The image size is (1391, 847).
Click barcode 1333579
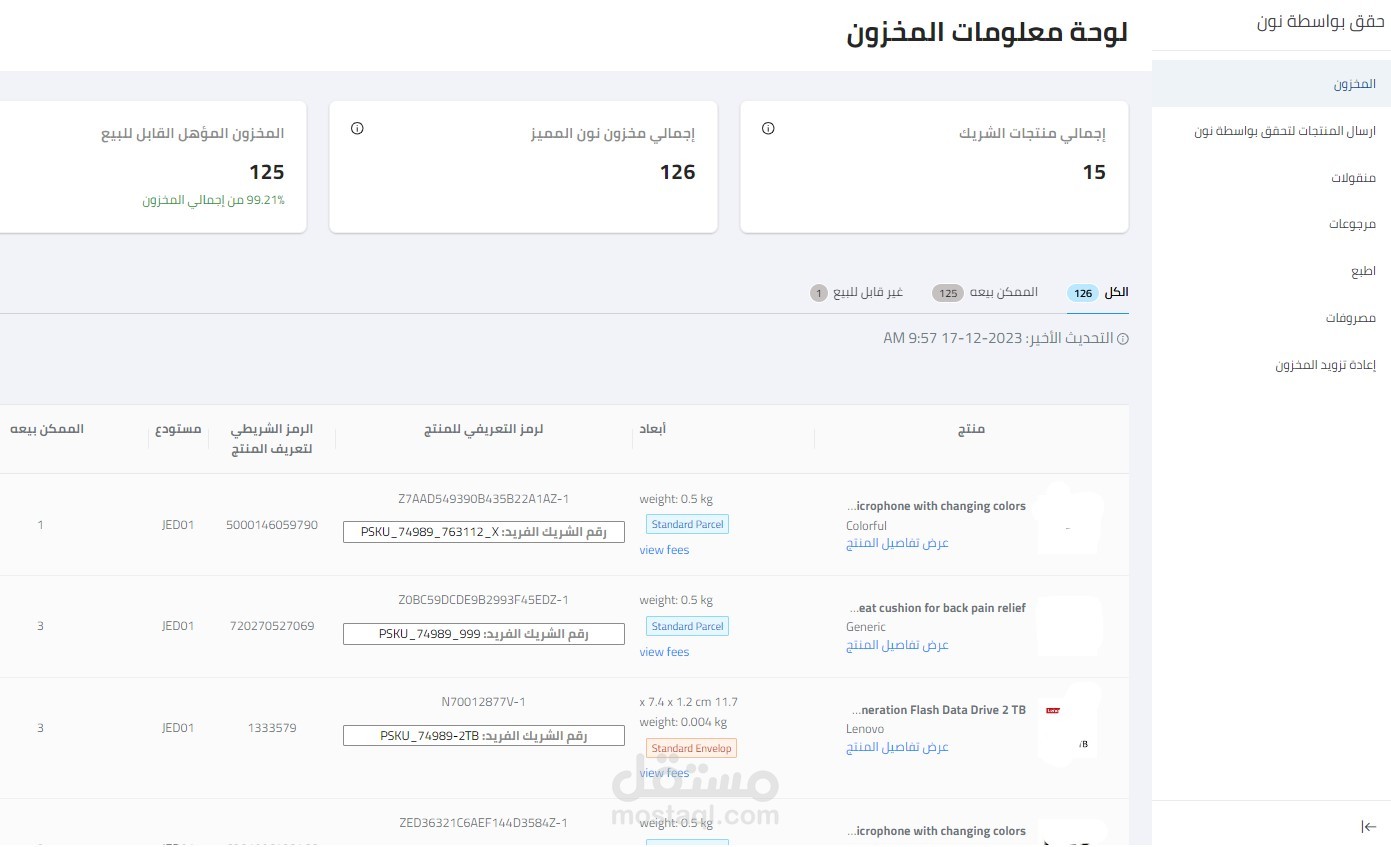point(272,728)
